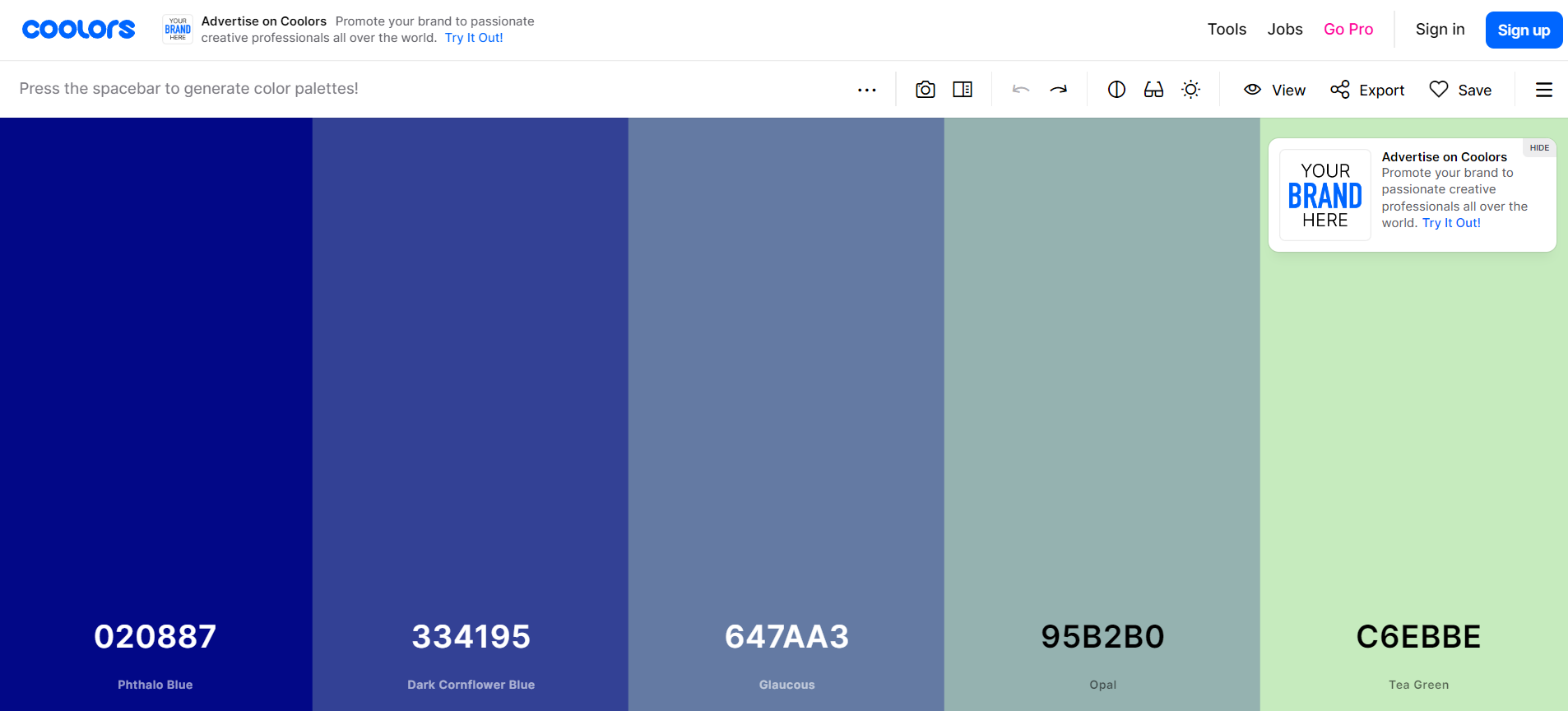
Task: Open the Tools menu
Action: point(1227,30)
